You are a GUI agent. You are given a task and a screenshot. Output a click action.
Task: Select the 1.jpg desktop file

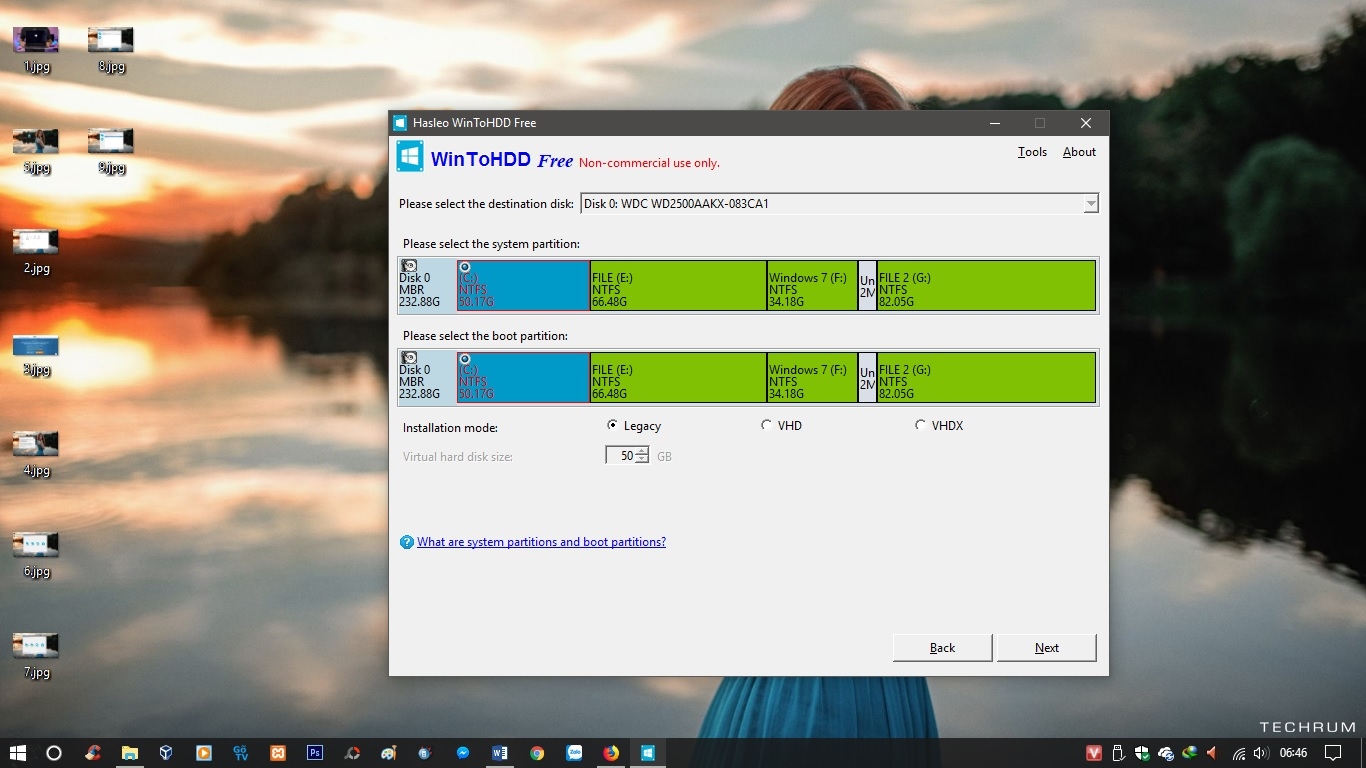36,50
